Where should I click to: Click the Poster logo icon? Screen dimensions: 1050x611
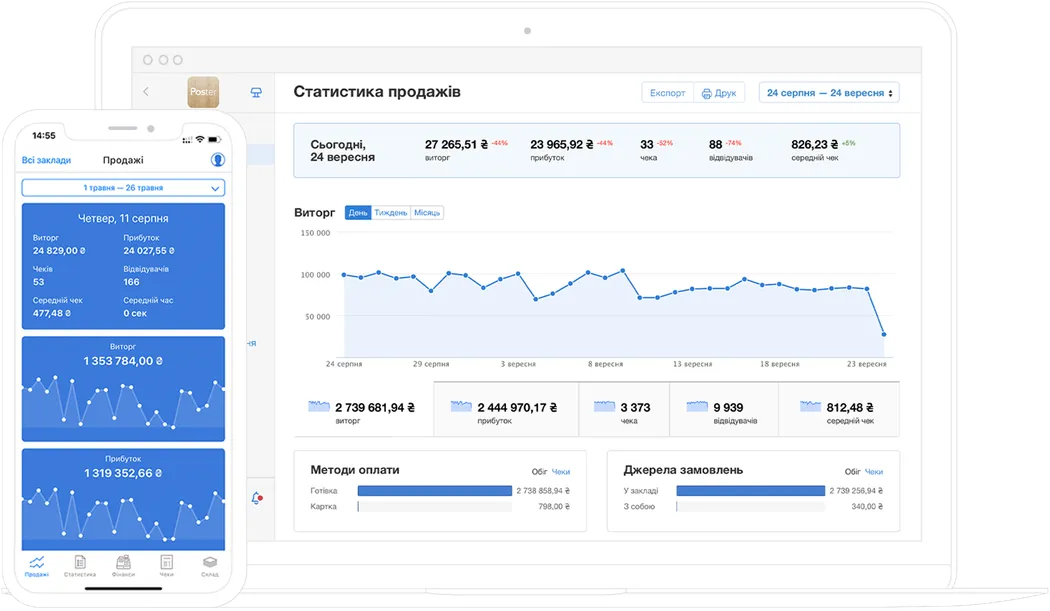[x=203, y=93]
